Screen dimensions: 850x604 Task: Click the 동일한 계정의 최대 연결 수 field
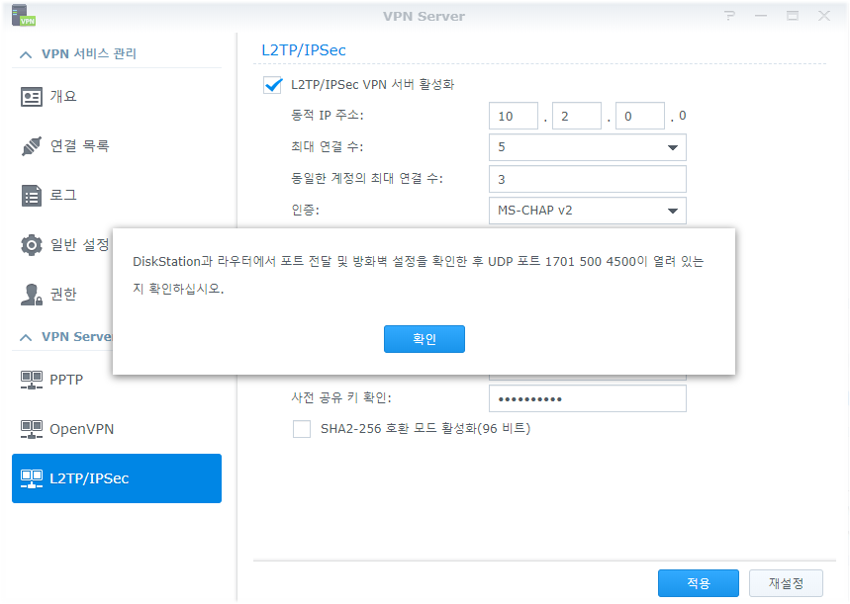point(588,179)
